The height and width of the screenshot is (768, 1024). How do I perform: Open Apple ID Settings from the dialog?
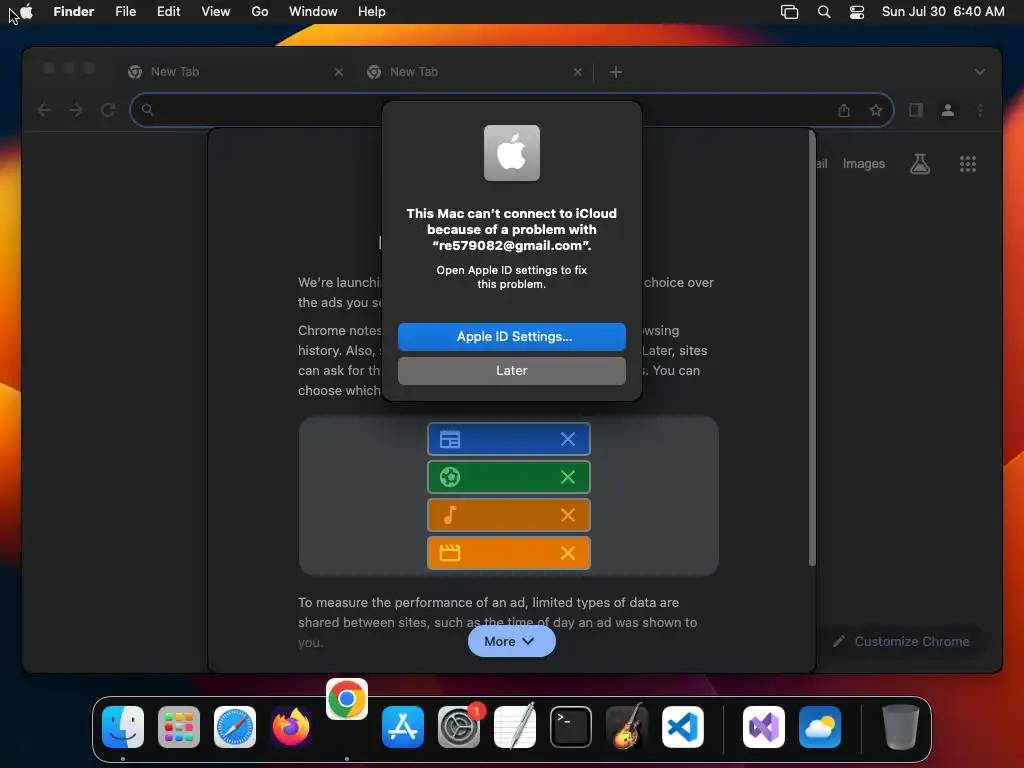[511, 336]
